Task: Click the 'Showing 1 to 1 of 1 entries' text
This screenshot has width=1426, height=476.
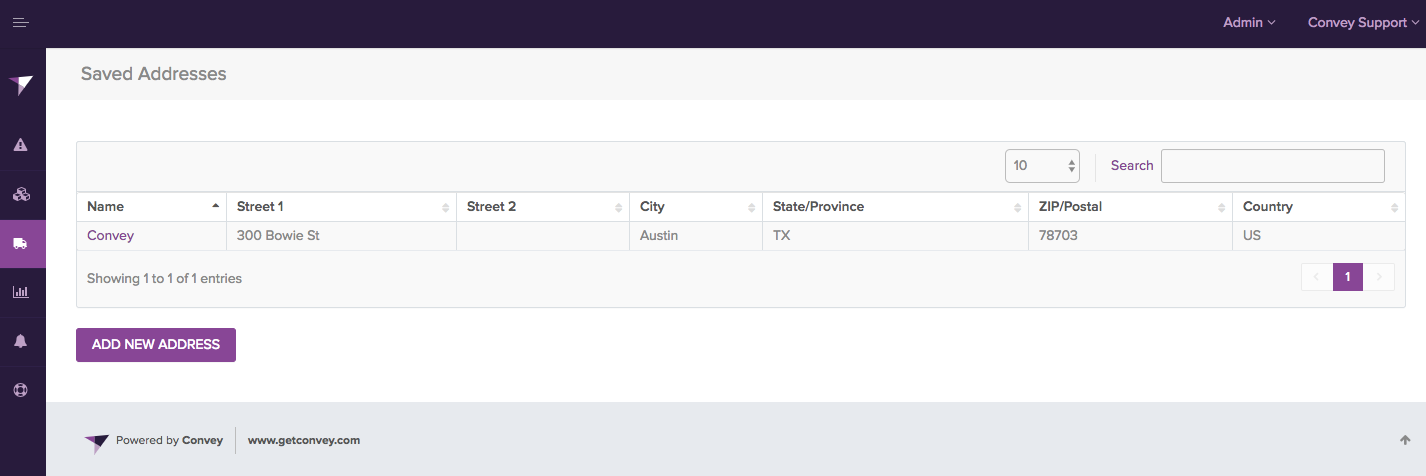Action: pyautogui.click(x=164, y=278)
